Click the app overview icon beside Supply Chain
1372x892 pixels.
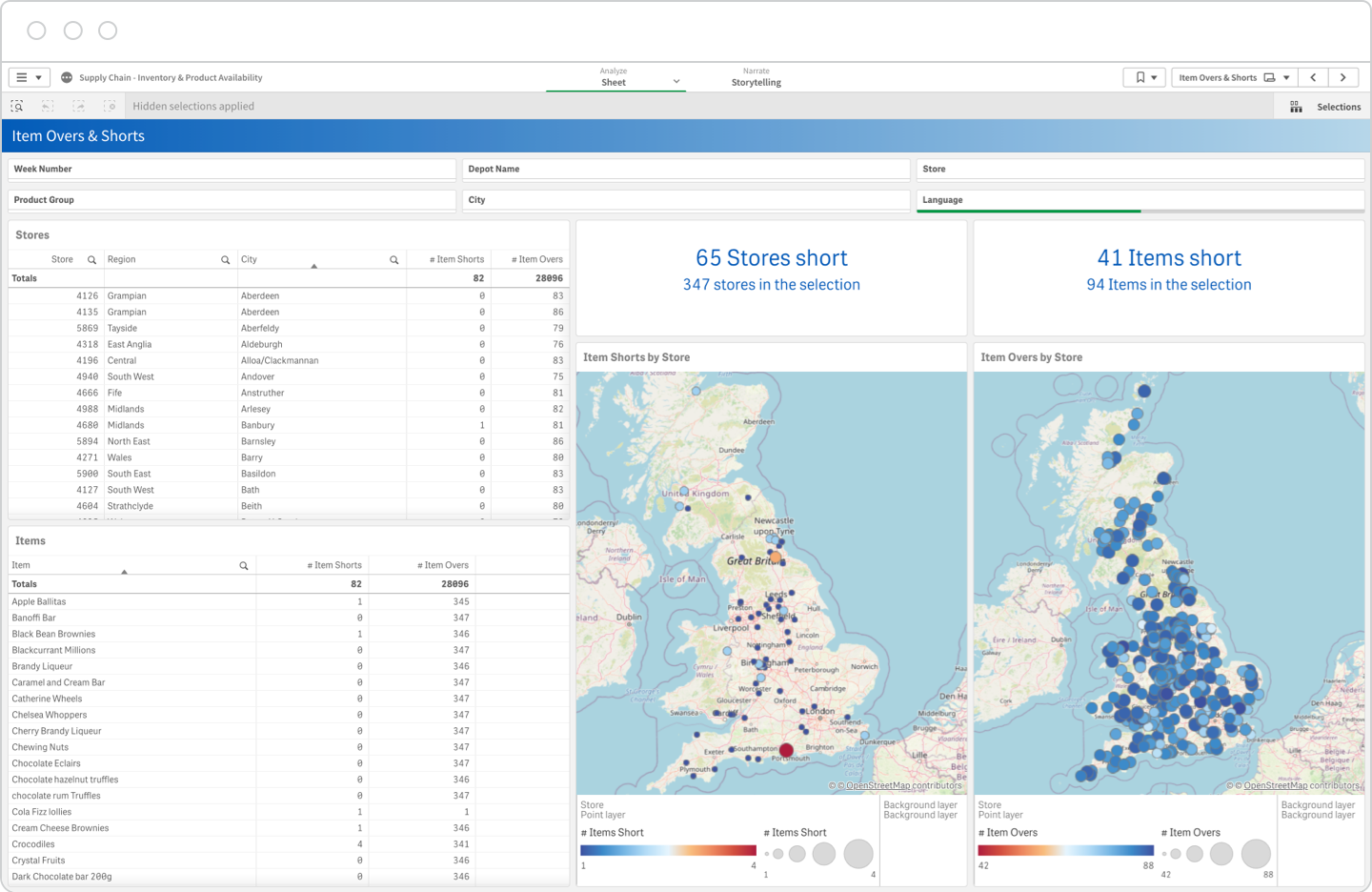click(x=67, y=77)
